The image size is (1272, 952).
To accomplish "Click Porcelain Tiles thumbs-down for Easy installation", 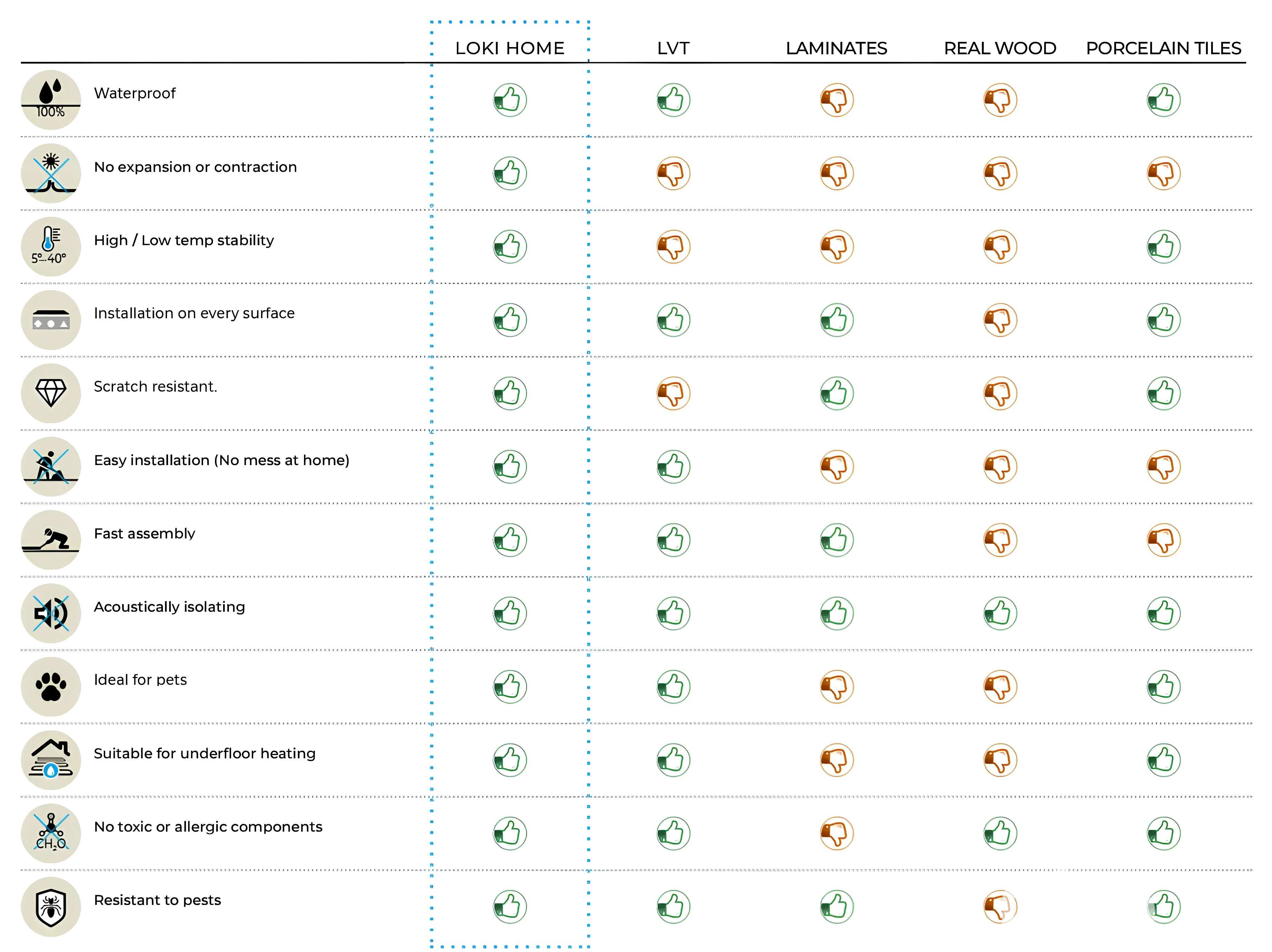I will click(1163, 467).
